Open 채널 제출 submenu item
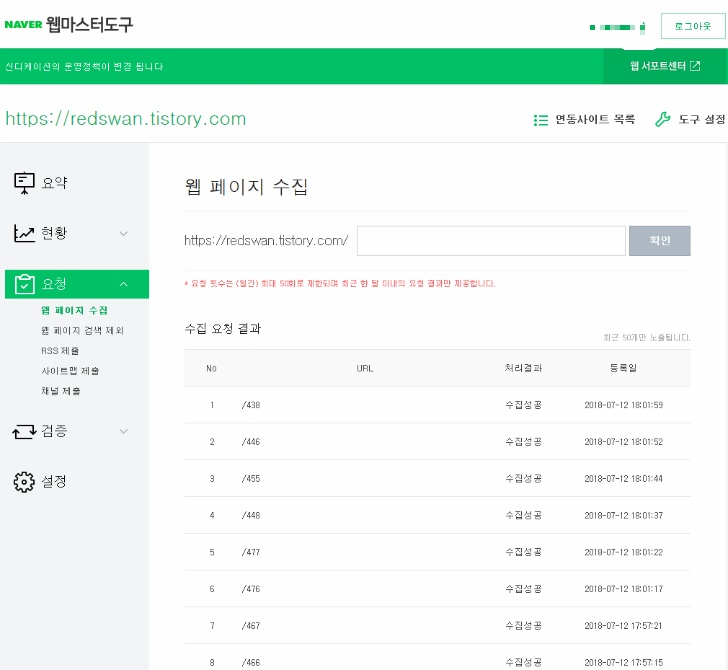728x670 pixels. (x=61, y=391)
